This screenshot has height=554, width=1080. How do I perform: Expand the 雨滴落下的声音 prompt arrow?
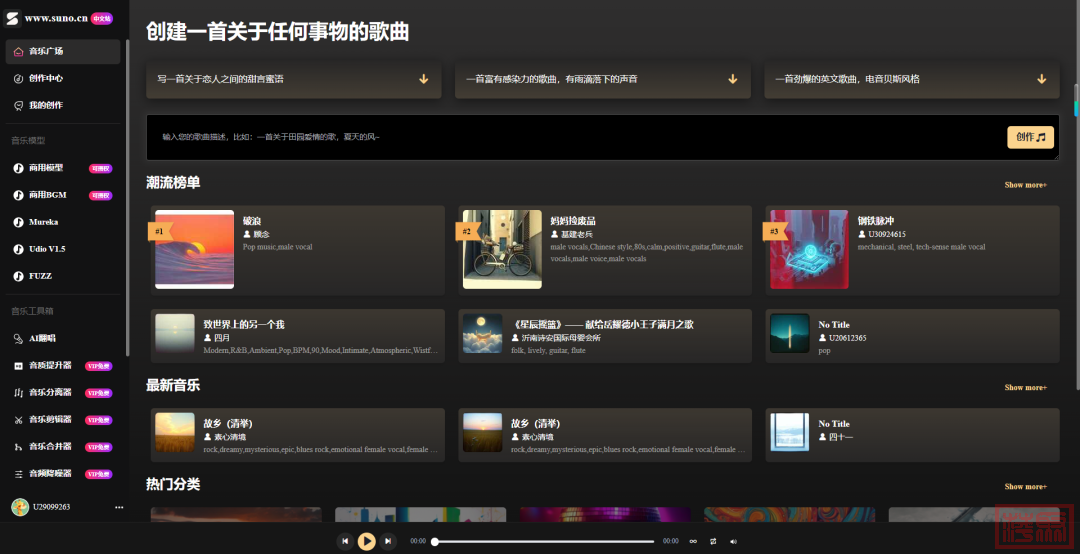click(x=732, y=79)
